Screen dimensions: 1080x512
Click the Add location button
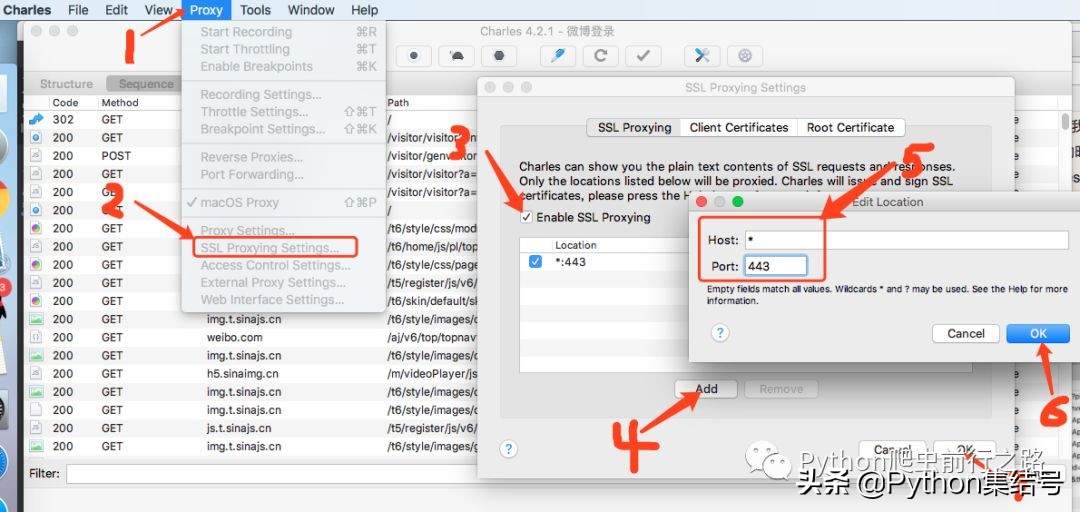[706, 389]
